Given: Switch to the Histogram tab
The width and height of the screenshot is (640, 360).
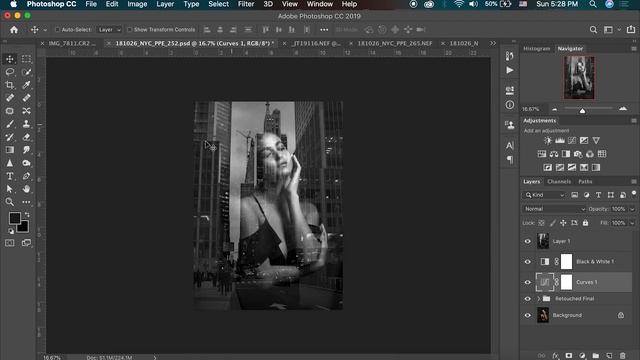Looking at the screenshot, I should (537, 49).
